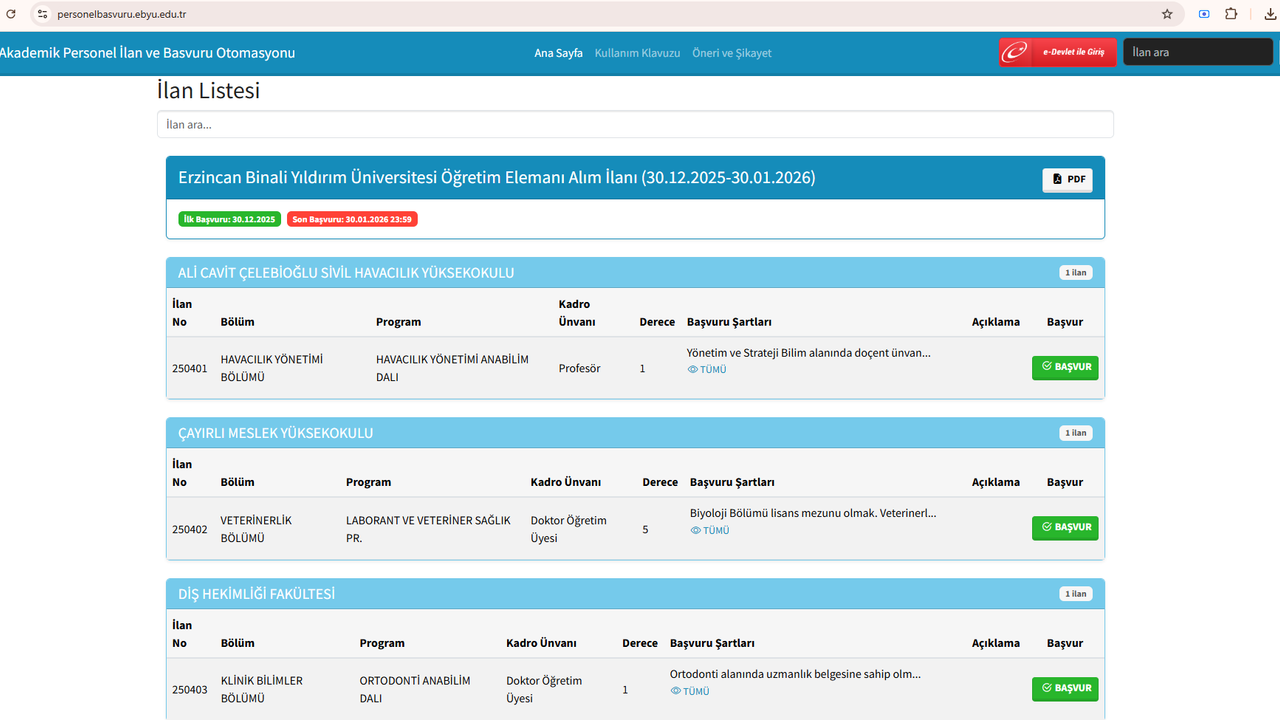Show all requirements (TÜMÜ) for listing 250402

click(711, 531)
